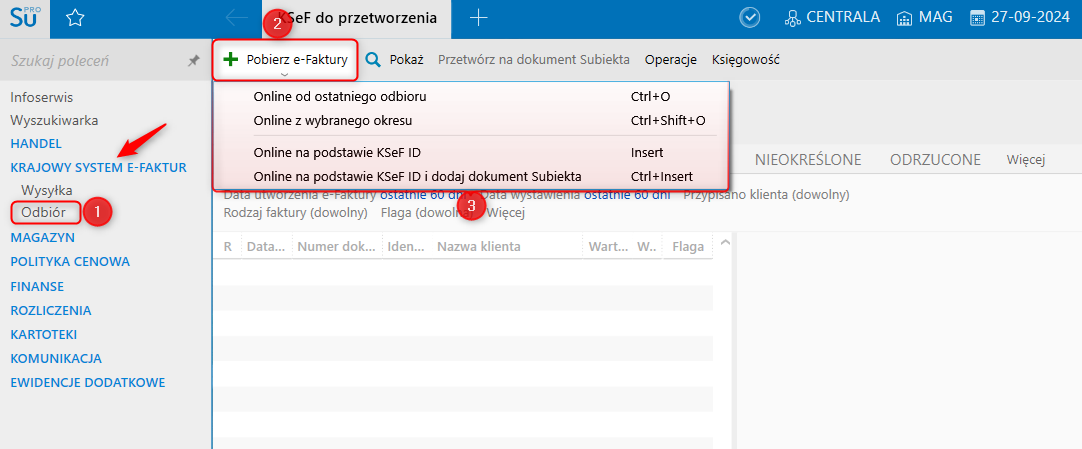Sort by Data... column header

click(x=266, y=246)
